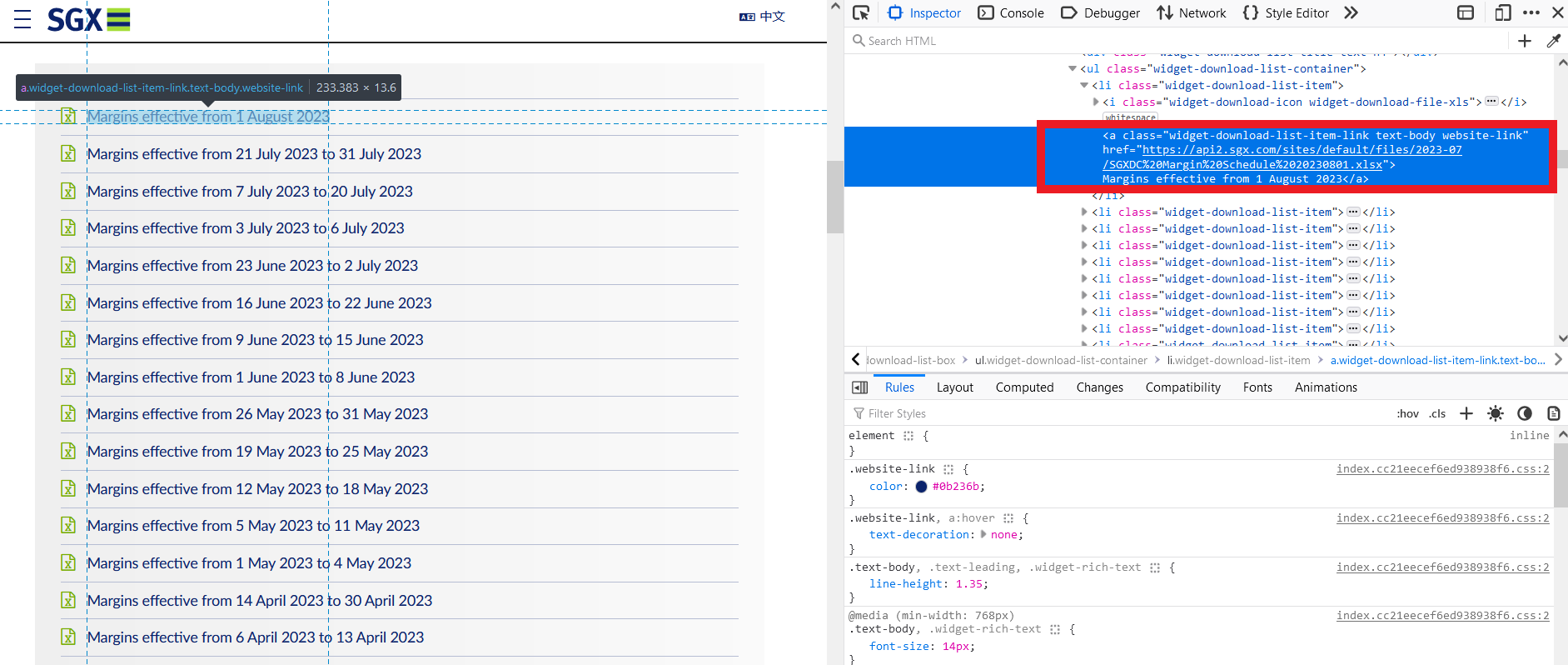This screenshot has height=665, width=1568.
Task: Open the more tools chevron overflow
Action: coord(1351,12)
